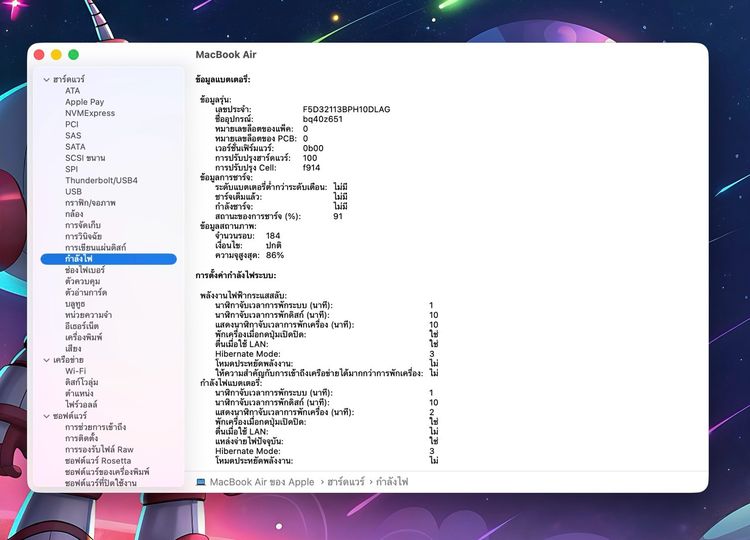Select PCI in the sidebar
Viewport: 750px width, 540px height.
click(x=72, y=124)
